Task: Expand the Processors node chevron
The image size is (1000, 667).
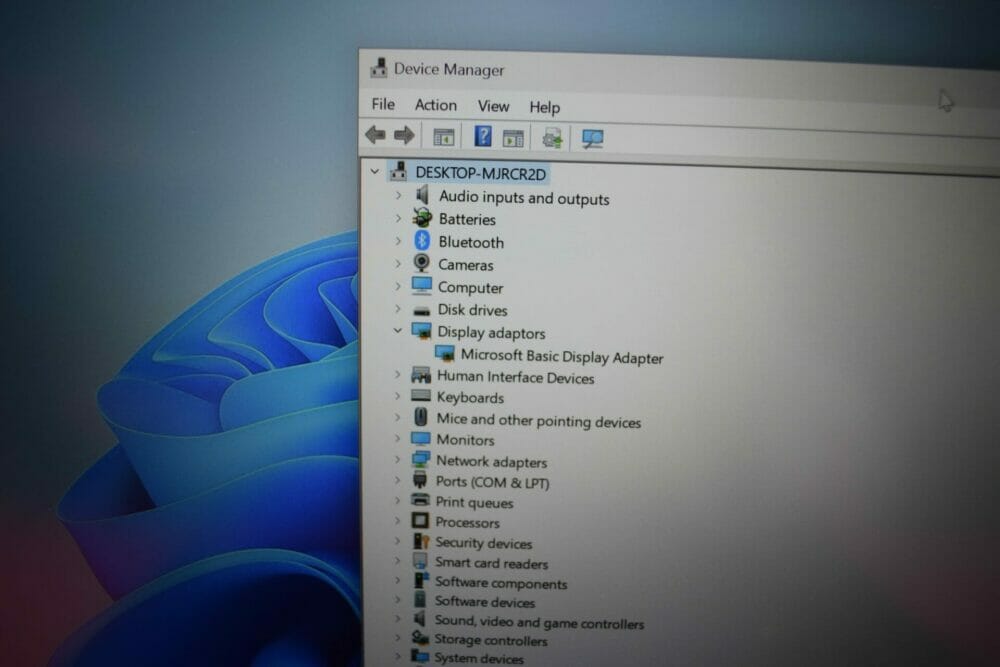Action: tap(398, 521)
